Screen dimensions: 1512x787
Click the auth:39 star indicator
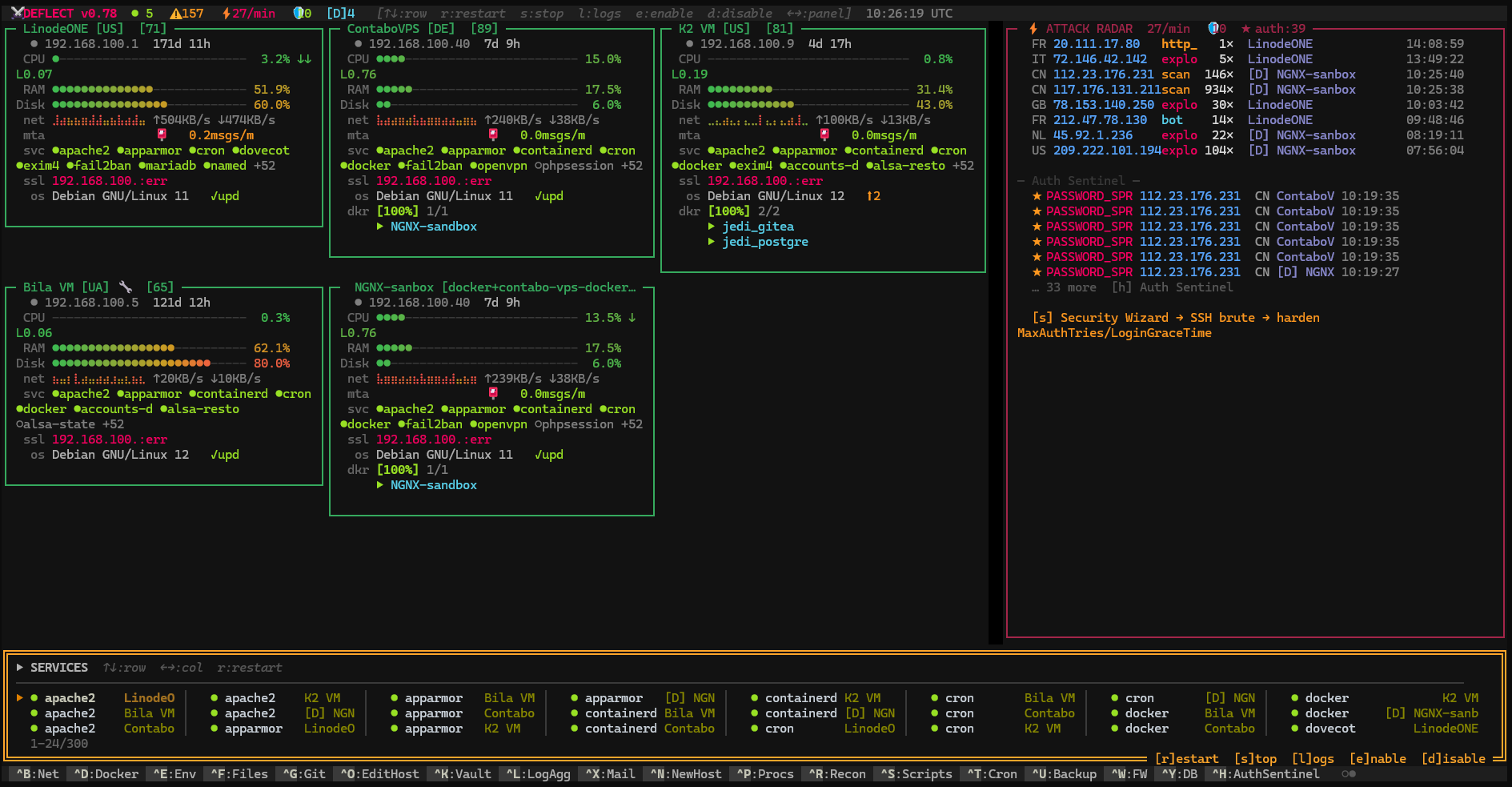(x=1273, y=29)
